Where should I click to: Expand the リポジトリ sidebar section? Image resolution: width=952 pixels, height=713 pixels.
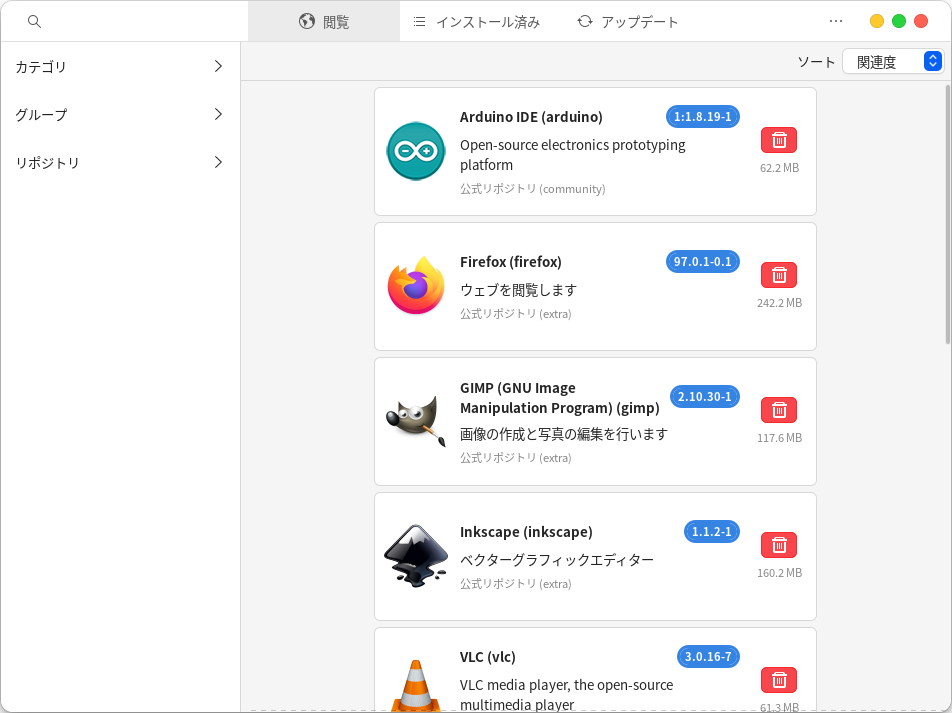[x=120, y=163]
